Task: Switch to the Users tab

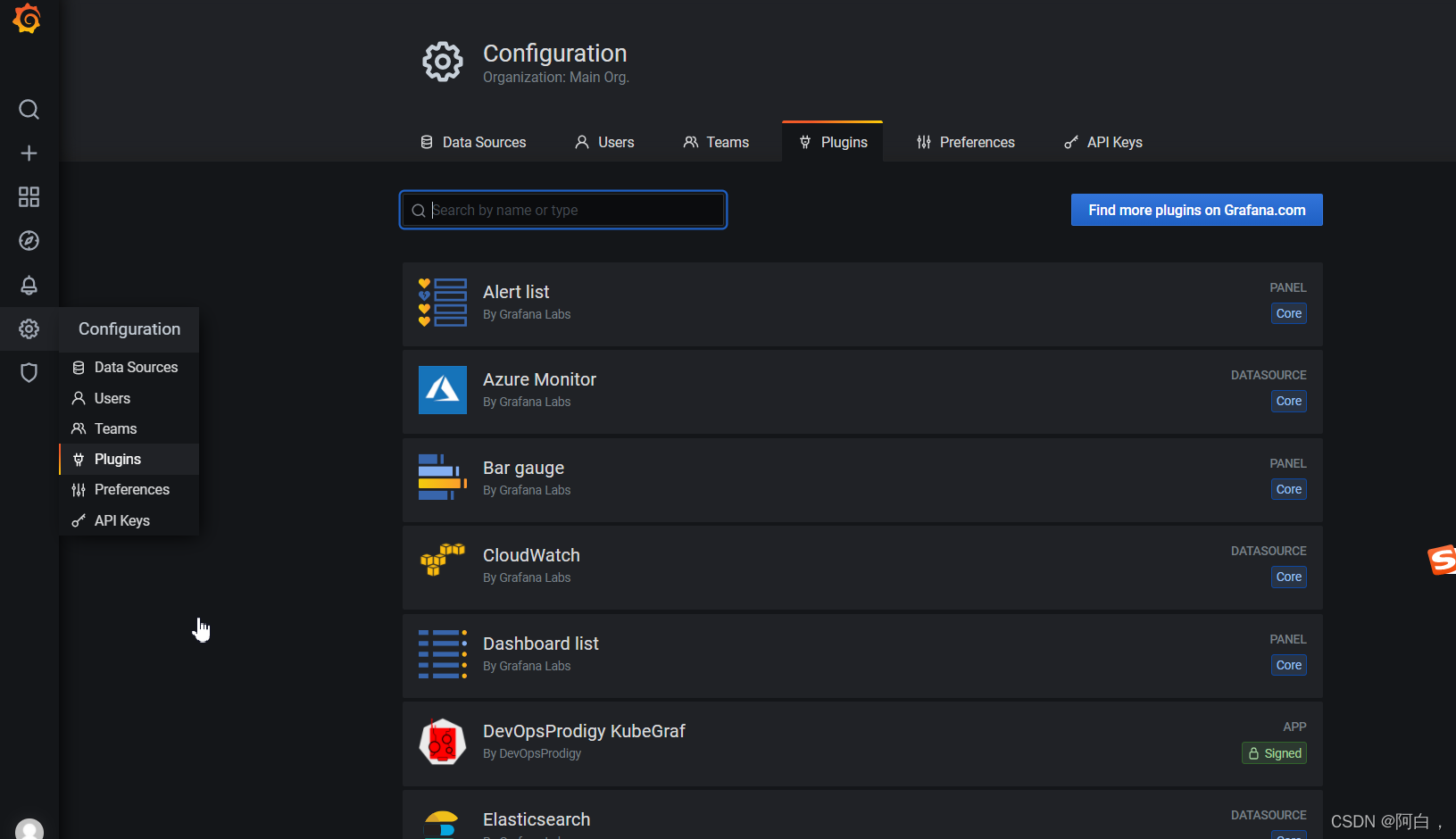Action: (x=604, y=143)
